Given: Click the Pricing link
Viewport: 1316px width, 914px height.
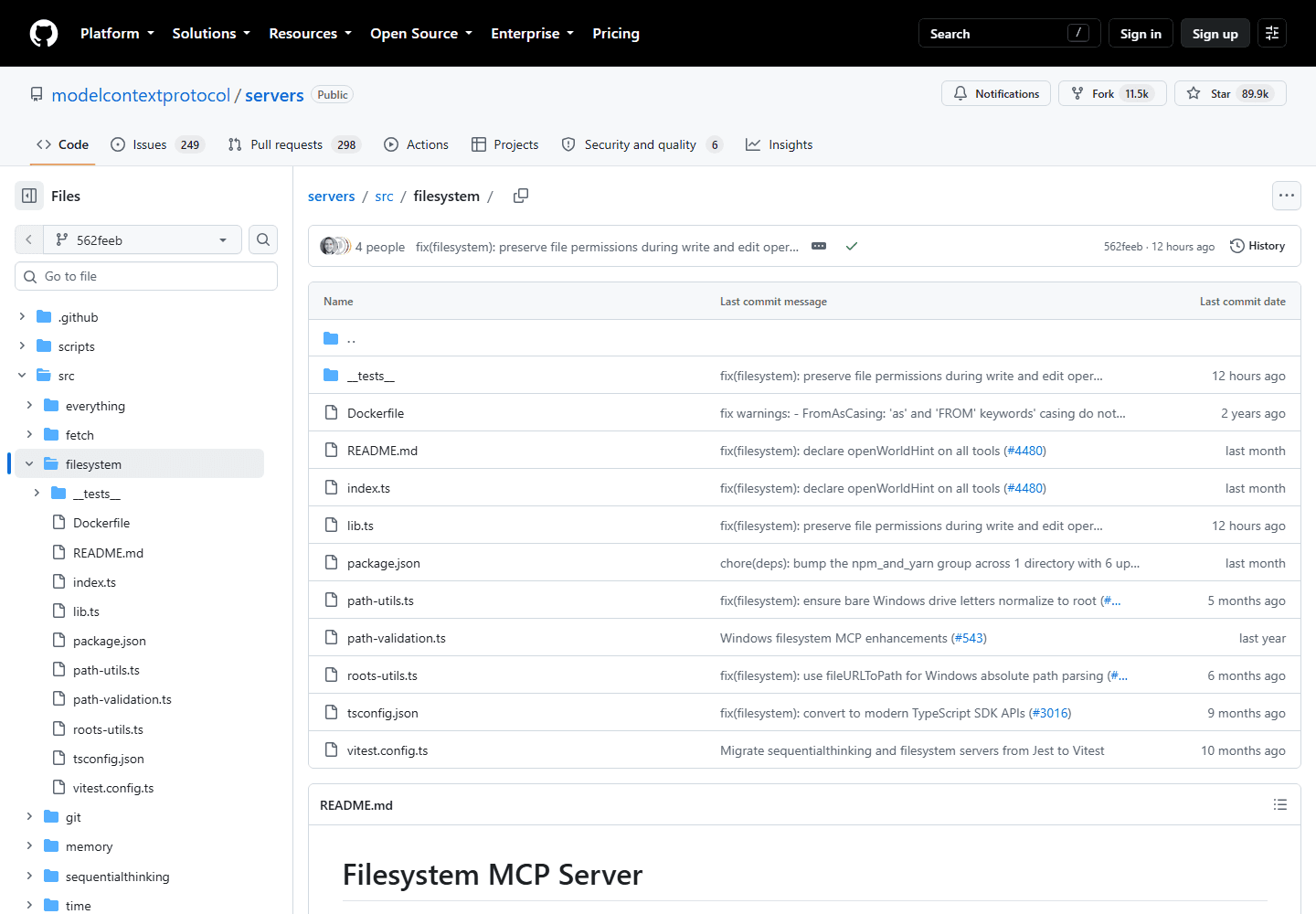Looking at the screenshot, I should (x=616, y=34).
